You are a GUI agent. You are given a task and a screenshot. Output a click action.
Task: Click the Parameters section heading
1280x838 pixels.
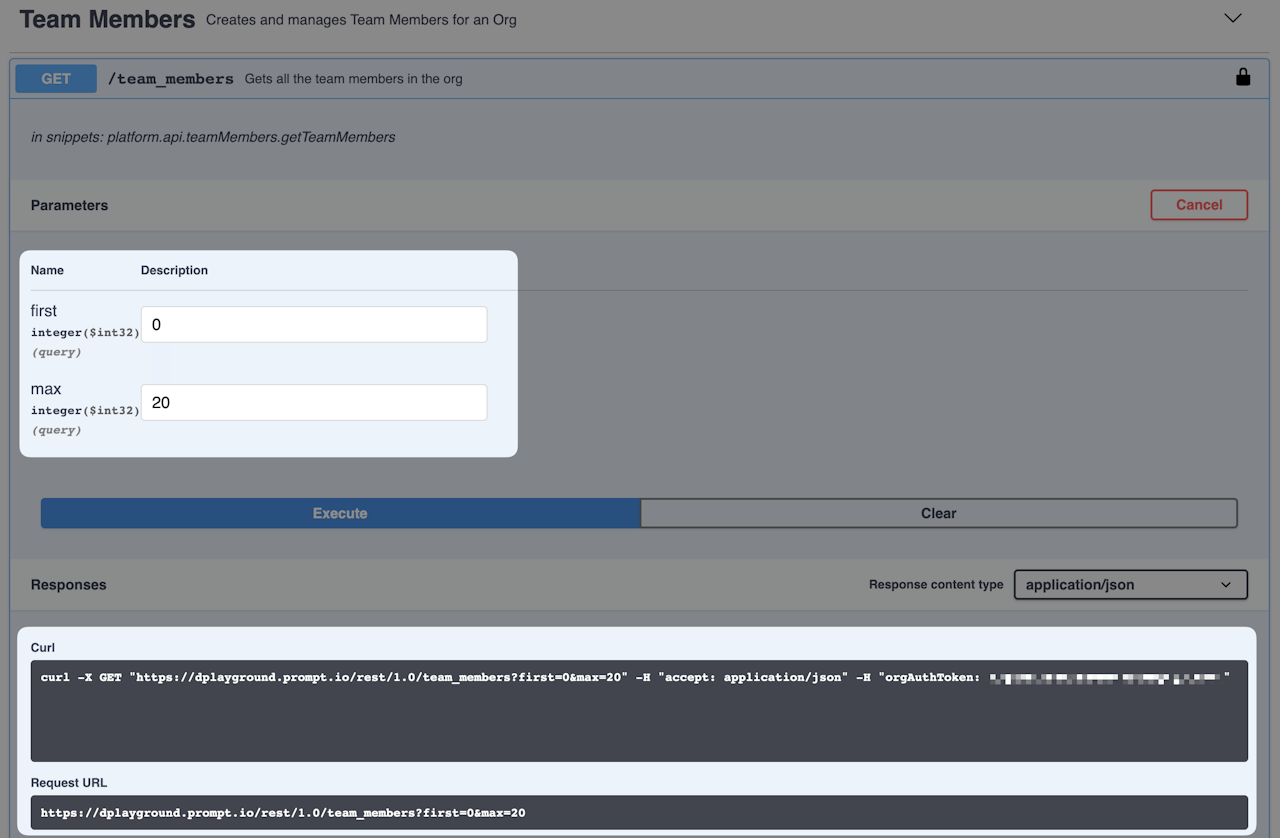pos(69,205)
